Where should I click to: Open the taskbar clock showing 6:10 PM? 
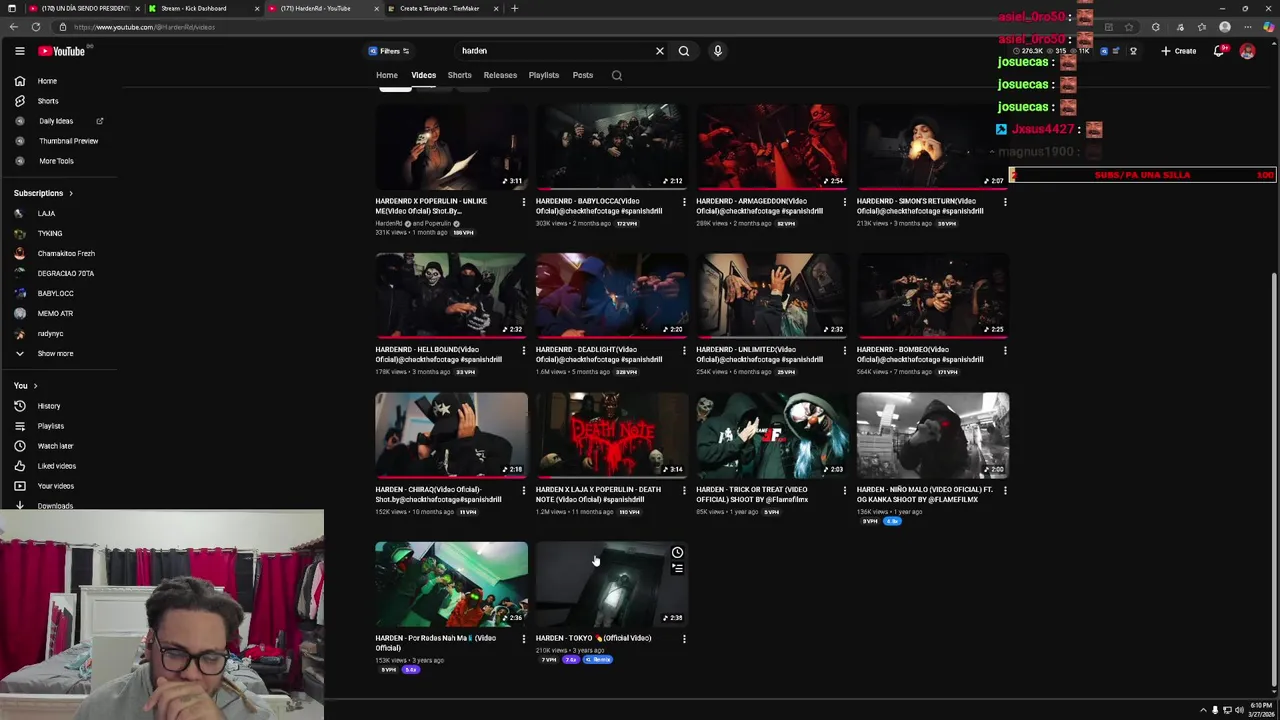click(x=1260, y=710)
